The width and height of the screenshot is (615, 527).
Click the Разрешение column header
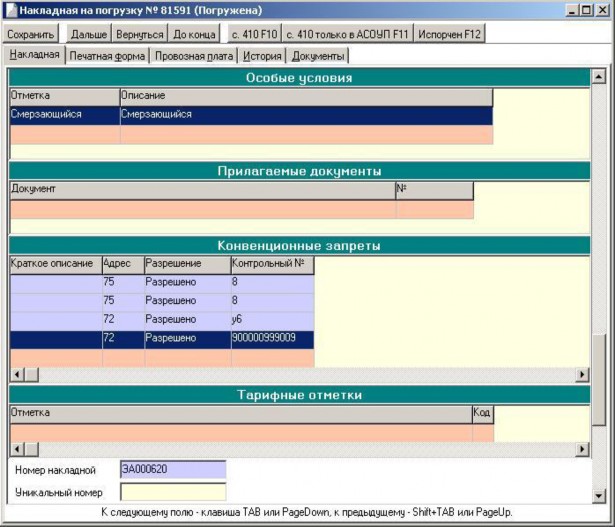click(x=188, y=264)
